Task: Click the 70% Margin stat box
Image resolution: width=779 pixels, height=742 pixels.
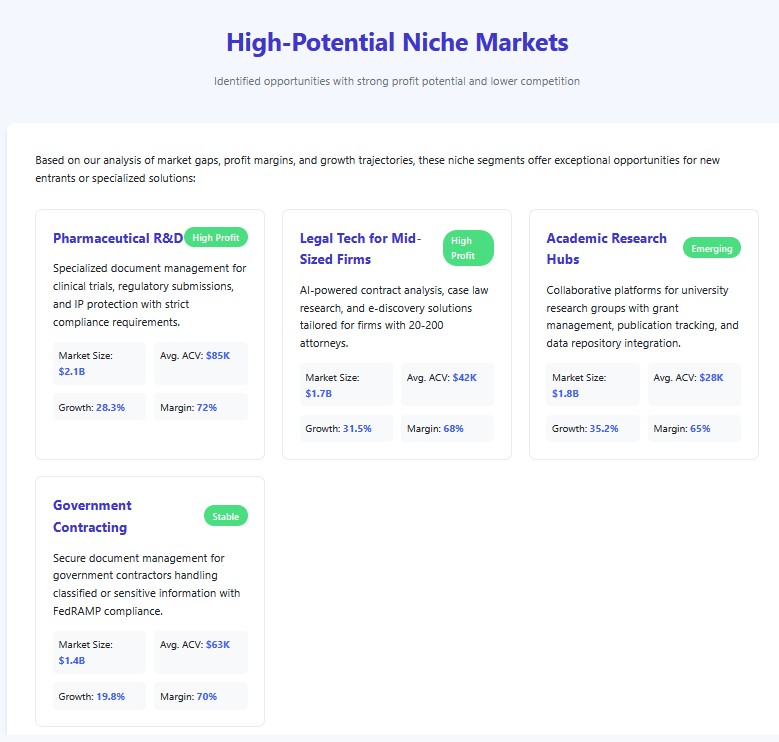Action: pos(201,696)
